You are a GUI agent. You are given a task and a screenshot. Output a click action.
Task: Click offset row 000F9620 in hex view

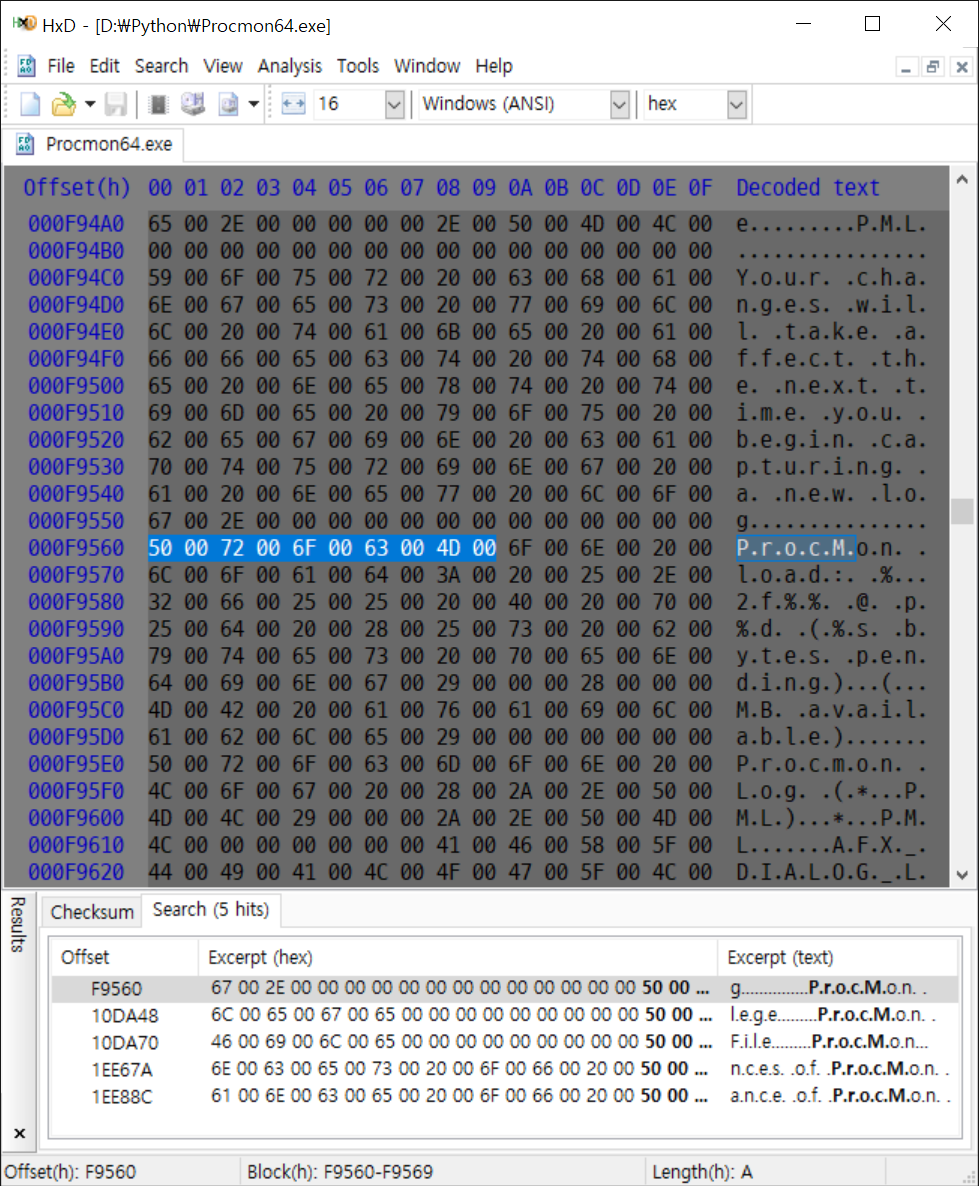click(76, 872)
